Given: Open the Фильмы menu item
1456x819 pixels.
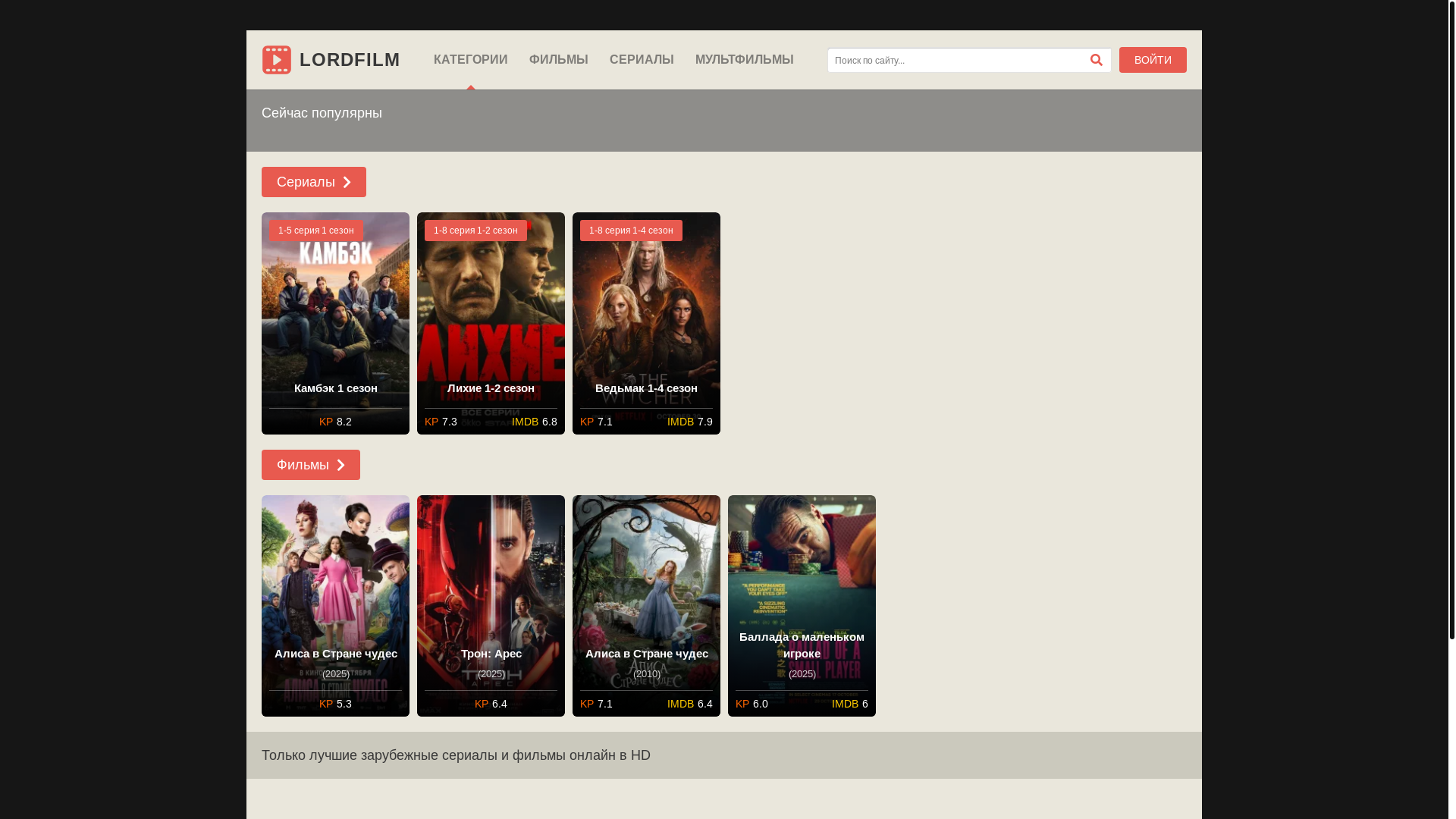Looking at the screenshot, I should tap(559, 60).
